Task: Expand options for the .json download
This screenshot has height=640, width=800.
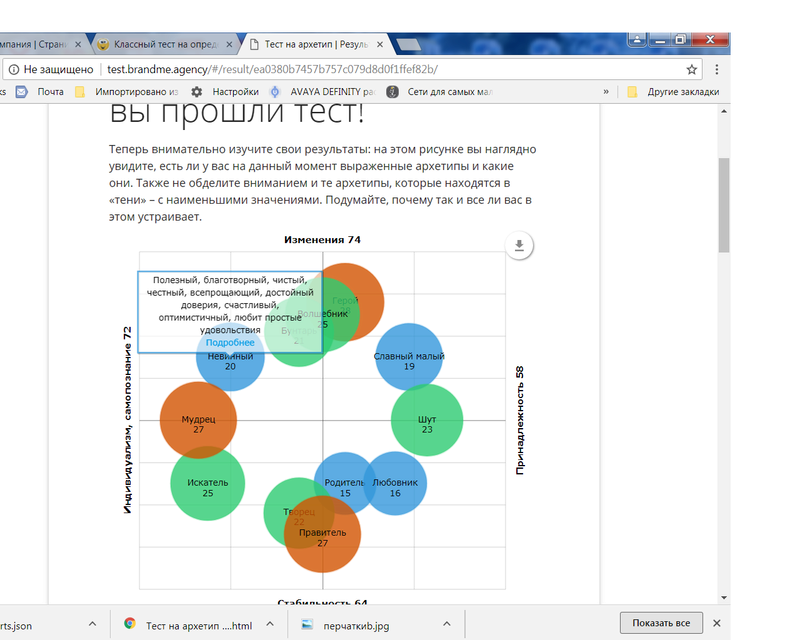Action: (x=92, y=624)
